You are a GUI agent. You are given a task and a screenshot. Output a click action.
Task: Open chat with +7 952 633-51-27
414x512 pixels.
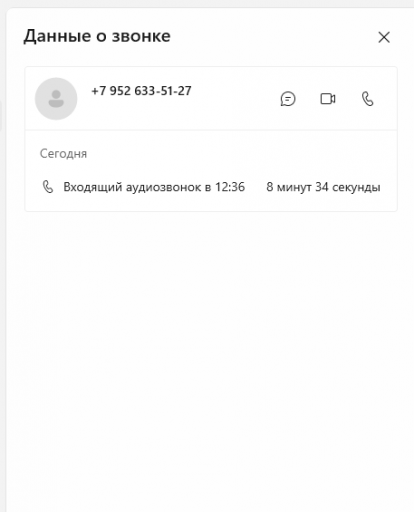click(288, 99)
